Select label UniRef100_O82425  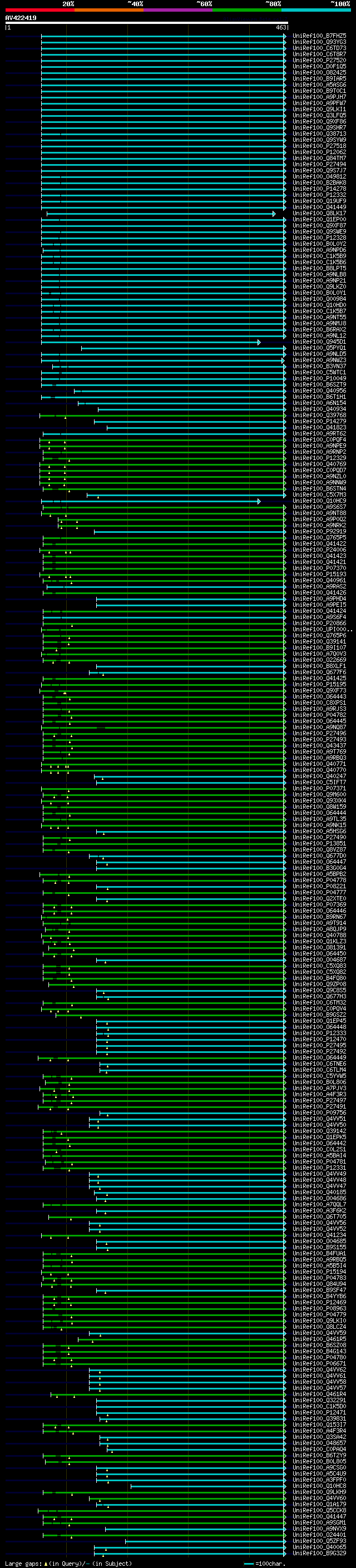click(x=319, y=72)
